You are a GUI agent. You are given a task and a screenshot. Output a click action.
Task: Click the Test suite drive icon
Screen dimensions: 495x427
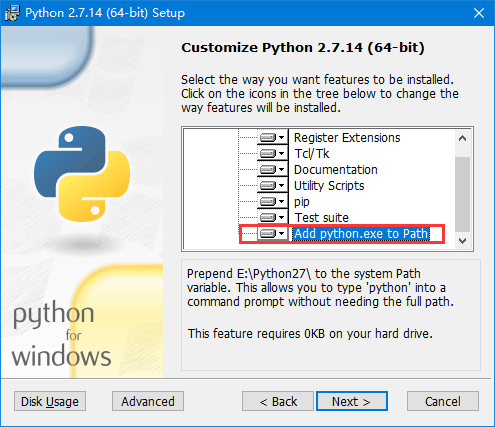tap(268, 217)
